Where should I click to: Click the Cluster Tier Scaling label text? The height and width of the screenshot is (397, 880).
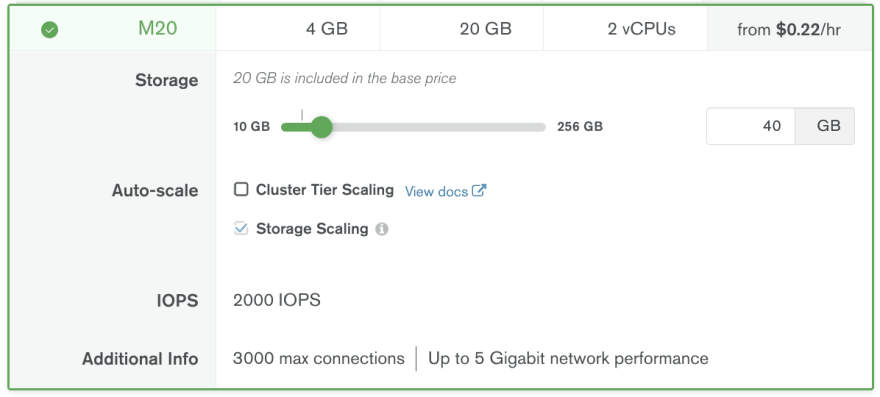325,190
